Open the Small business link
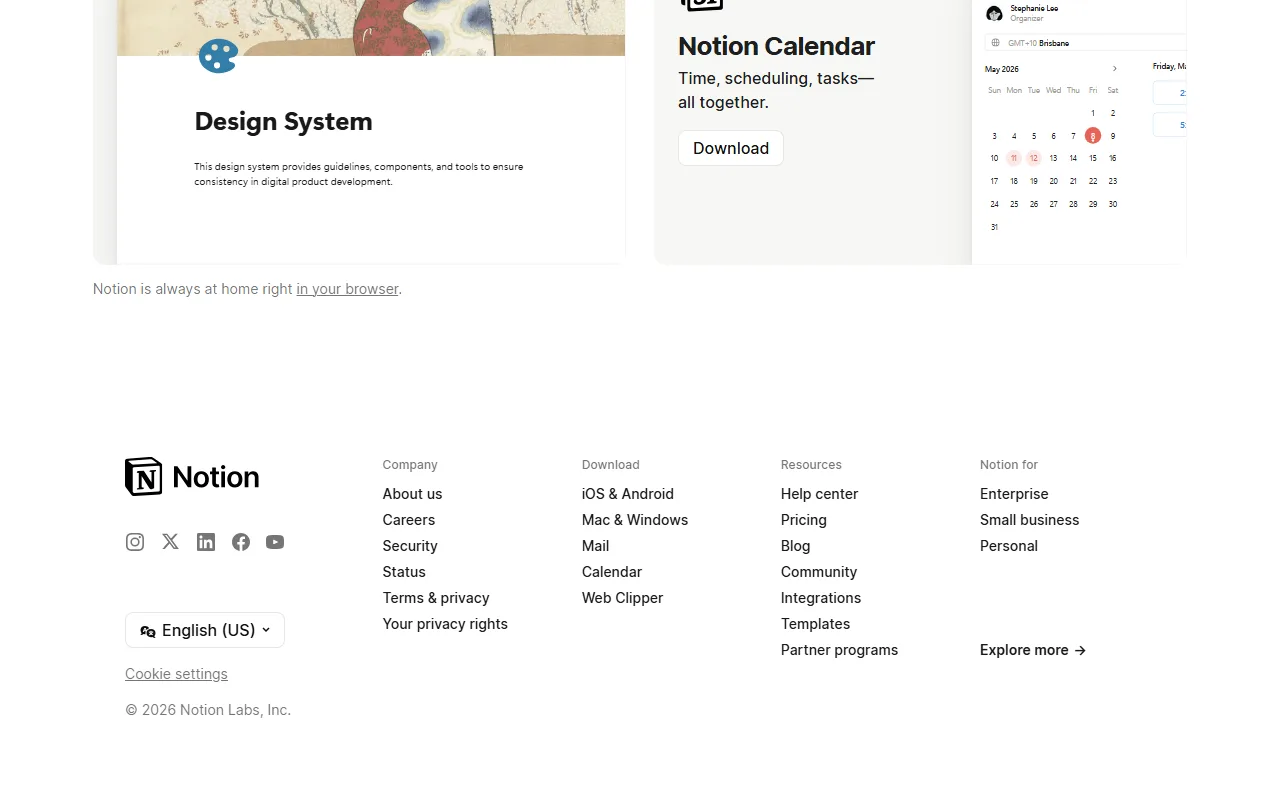 [1030, 520]
